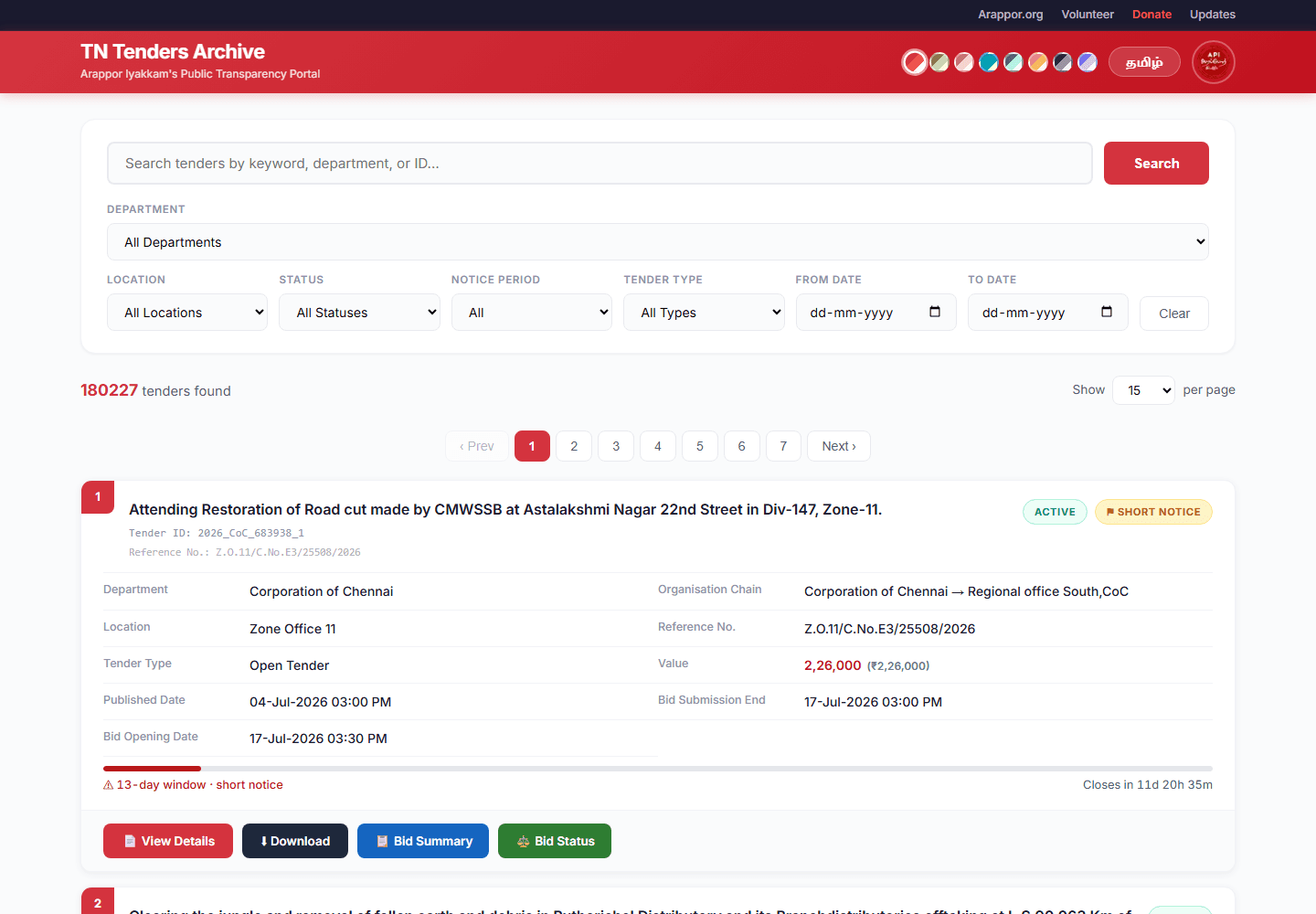Switch language to Tamil

1144,62
